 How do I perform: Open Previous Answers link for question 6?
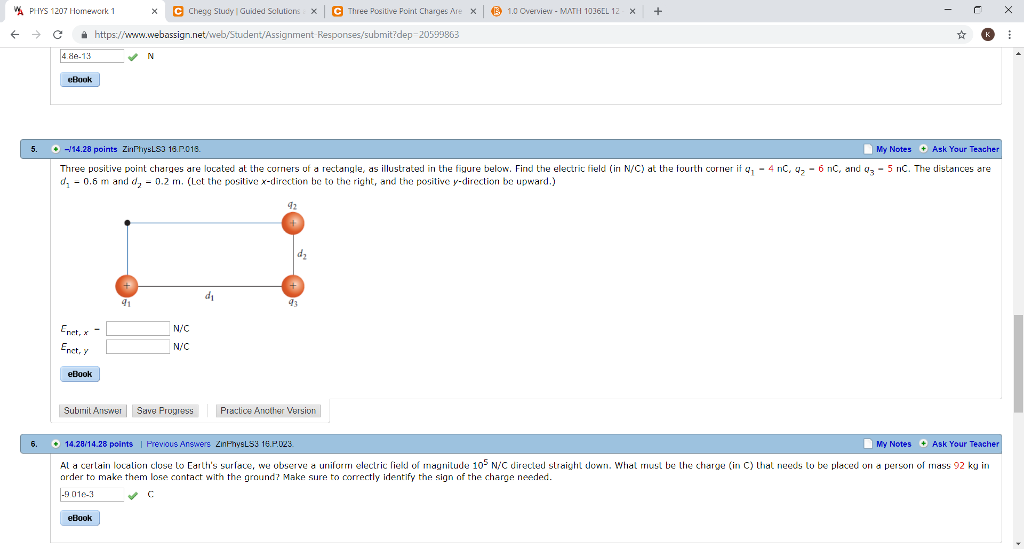tap(178, 444)
